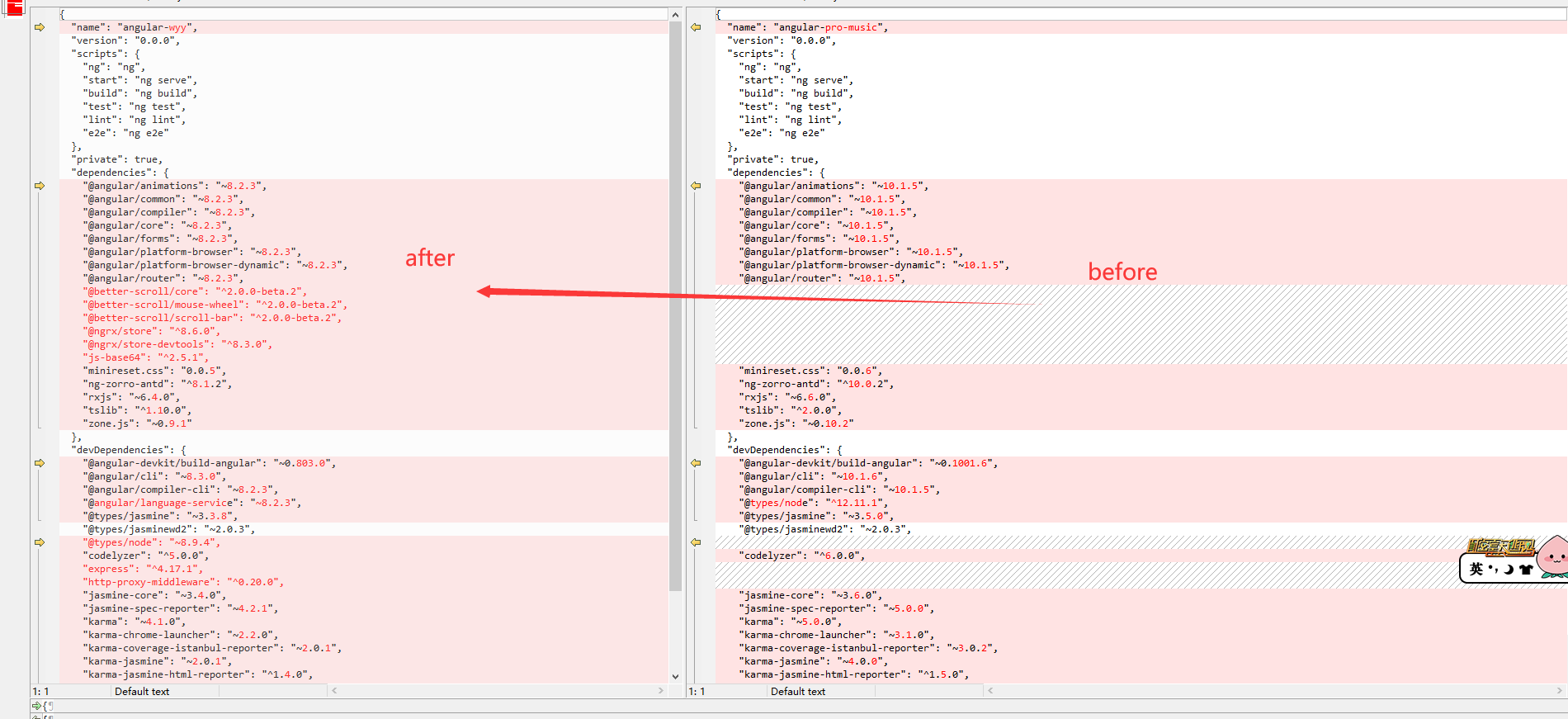Click the "angular-pro-music" name line in right pane

(x=807, y=27)
